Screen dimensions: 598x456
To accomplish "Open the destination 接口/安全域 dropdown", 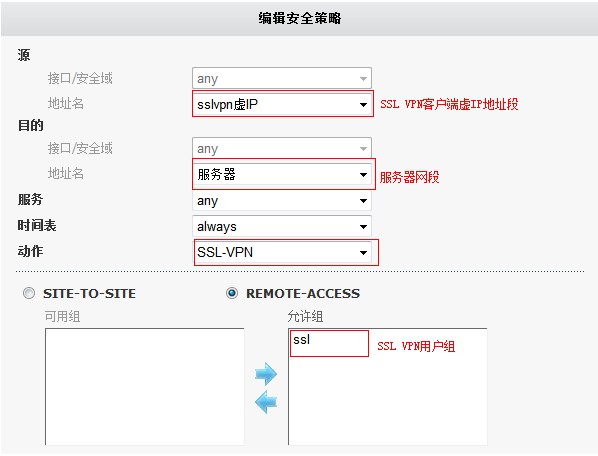I will 282,148.
